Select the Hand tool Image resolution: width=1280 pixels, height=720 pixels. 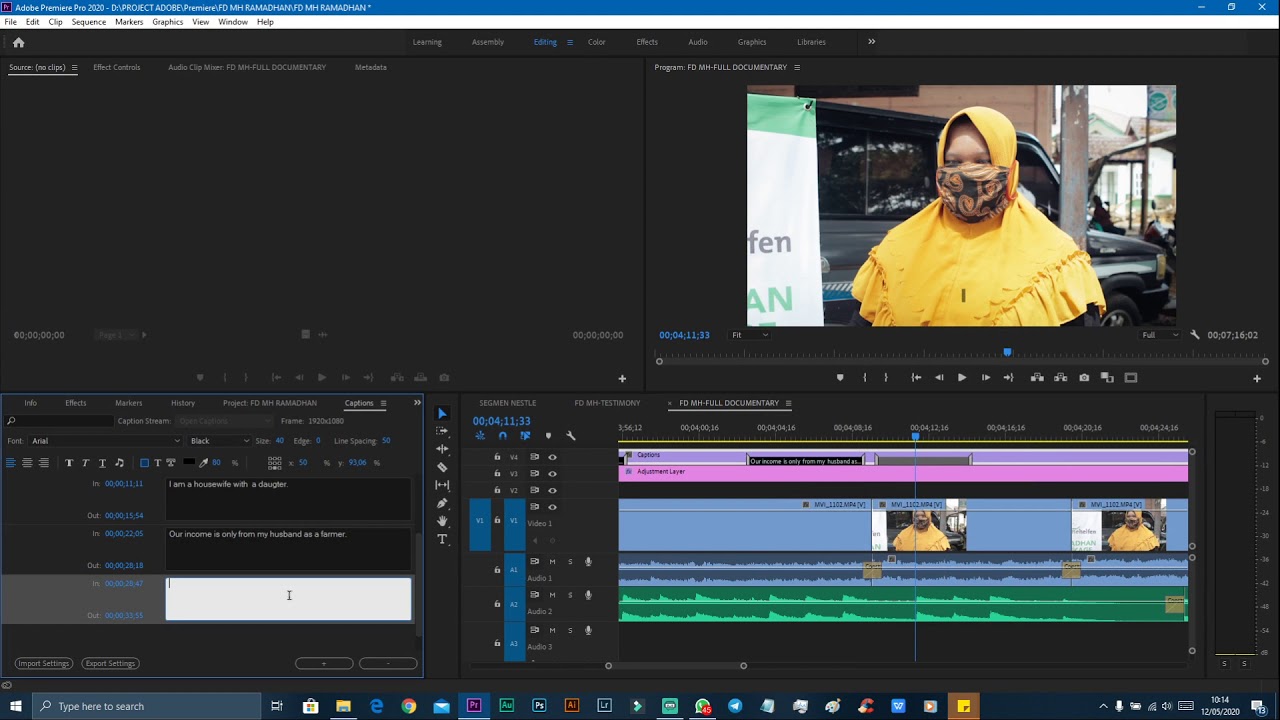click(442, 521)
